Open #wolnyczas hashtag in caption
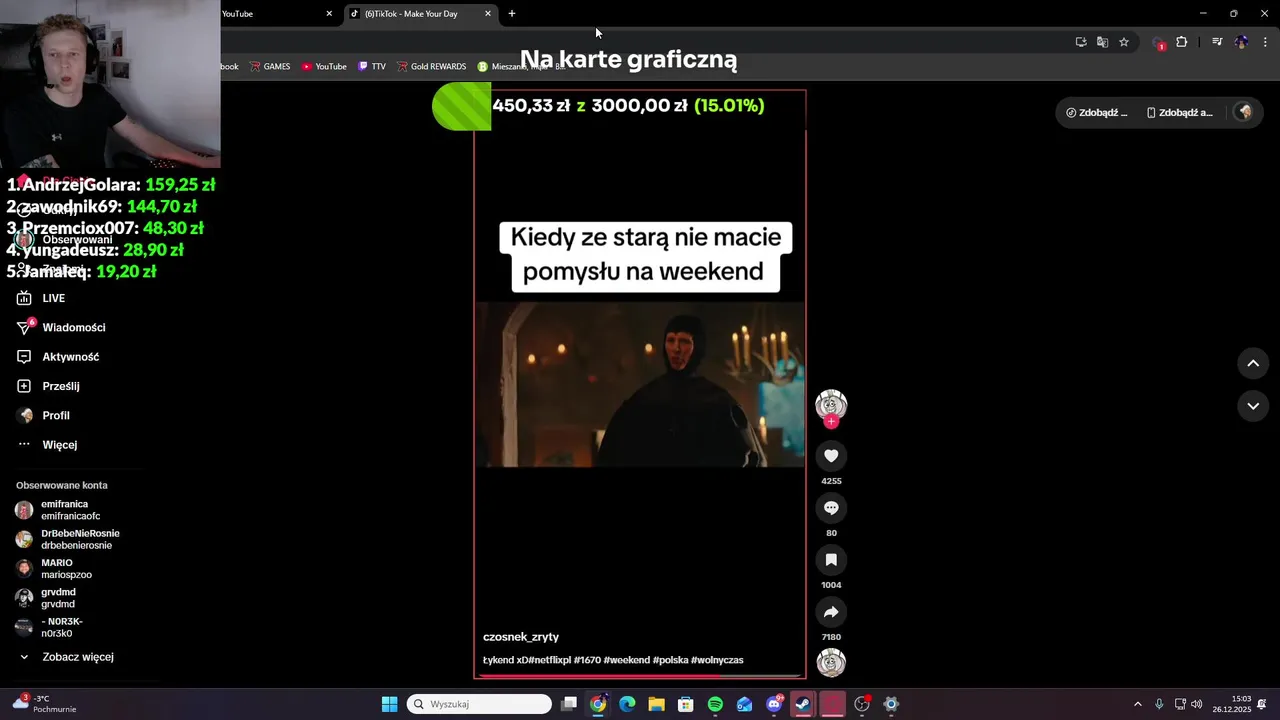 pyautogui.click(x=717, y=660)
